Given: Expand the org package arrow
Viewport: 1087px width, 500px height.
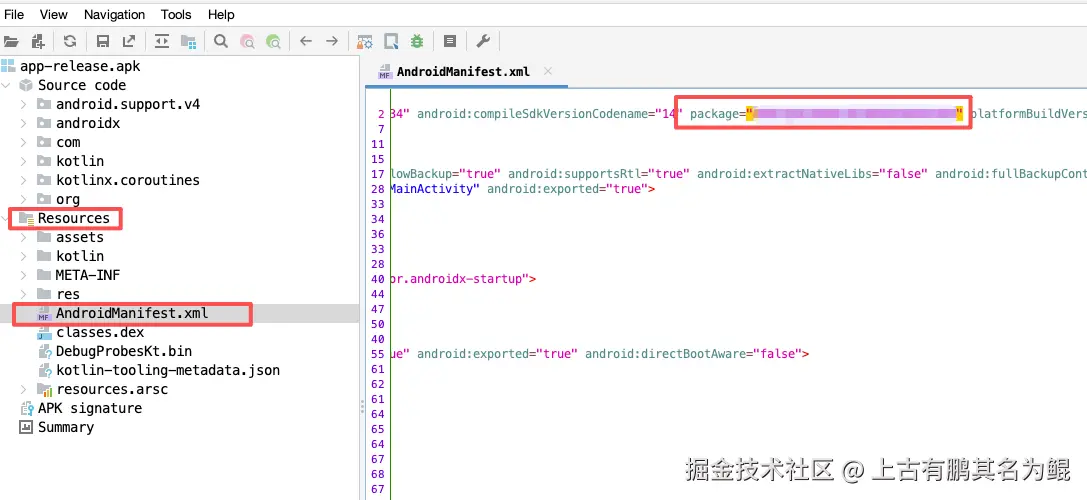Looking at the screenshot, I should click(x=24, y=199).
